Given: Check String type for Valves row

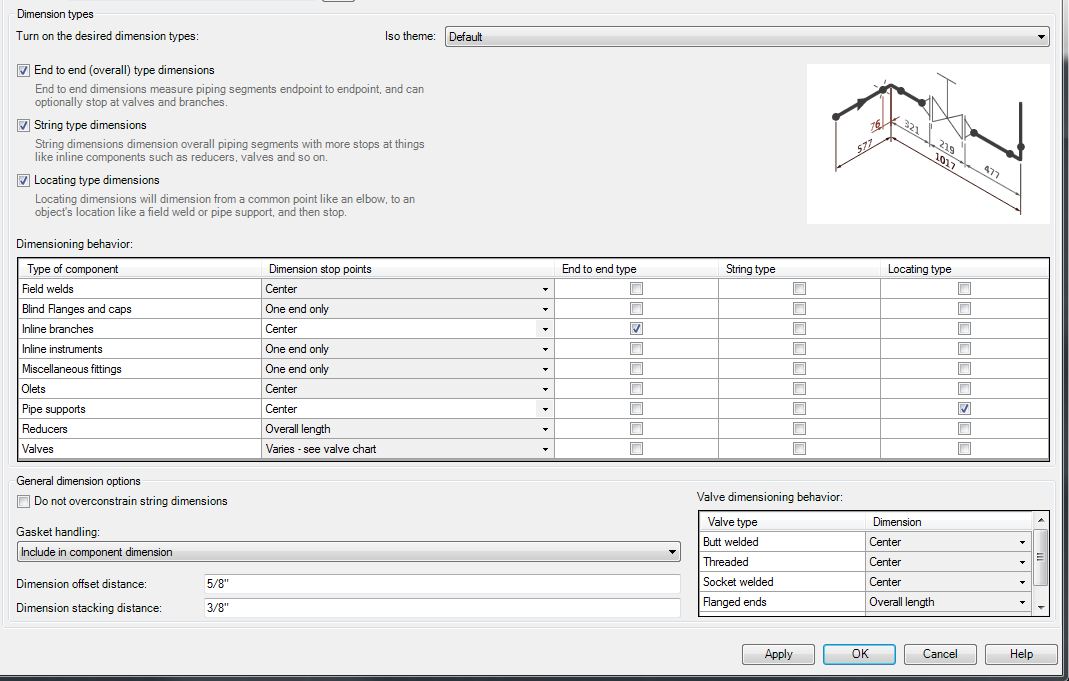Looking at the screenshot, I should (x=799, y=449).
